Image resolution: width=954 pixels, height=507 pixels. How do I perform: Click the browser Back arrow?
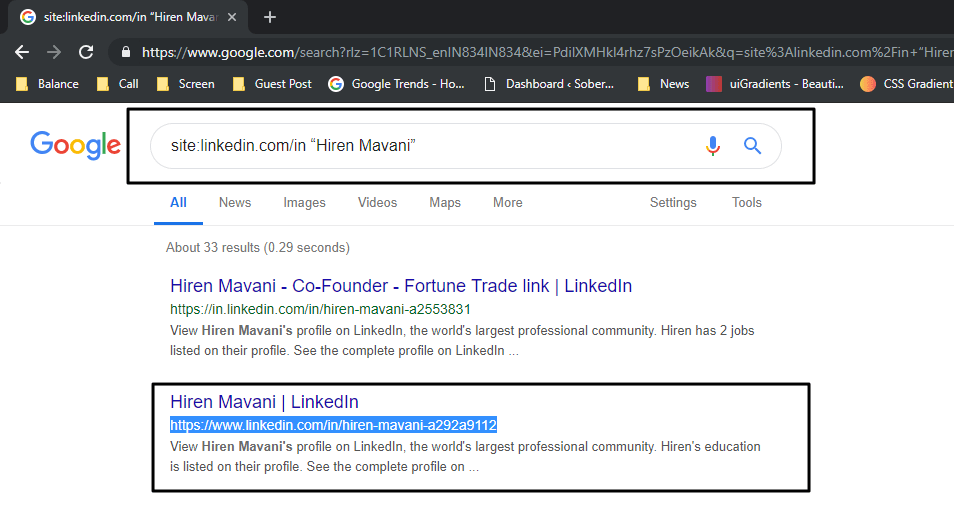point(22,52)
